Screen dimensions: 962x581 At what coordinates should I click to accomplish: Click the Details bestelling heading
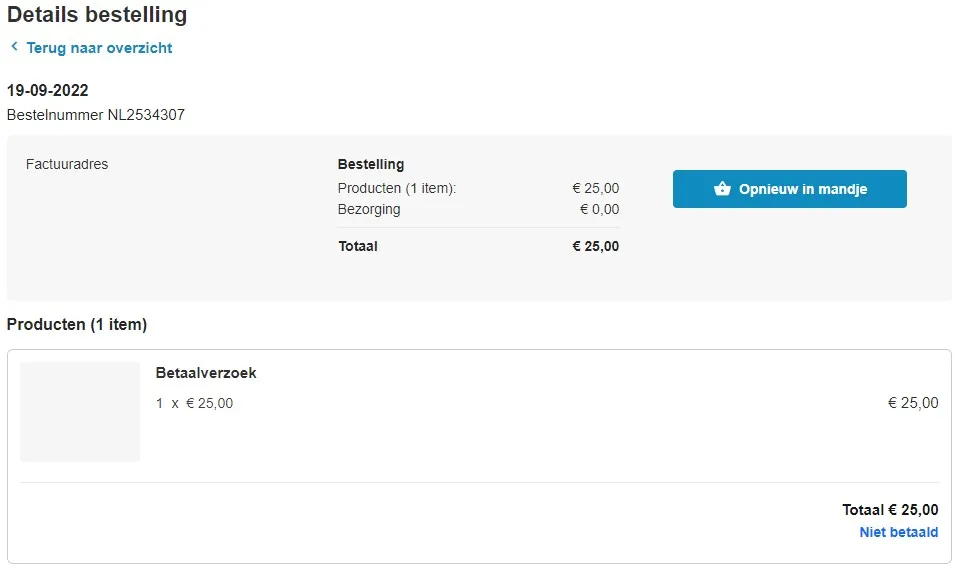pos(97,15)
